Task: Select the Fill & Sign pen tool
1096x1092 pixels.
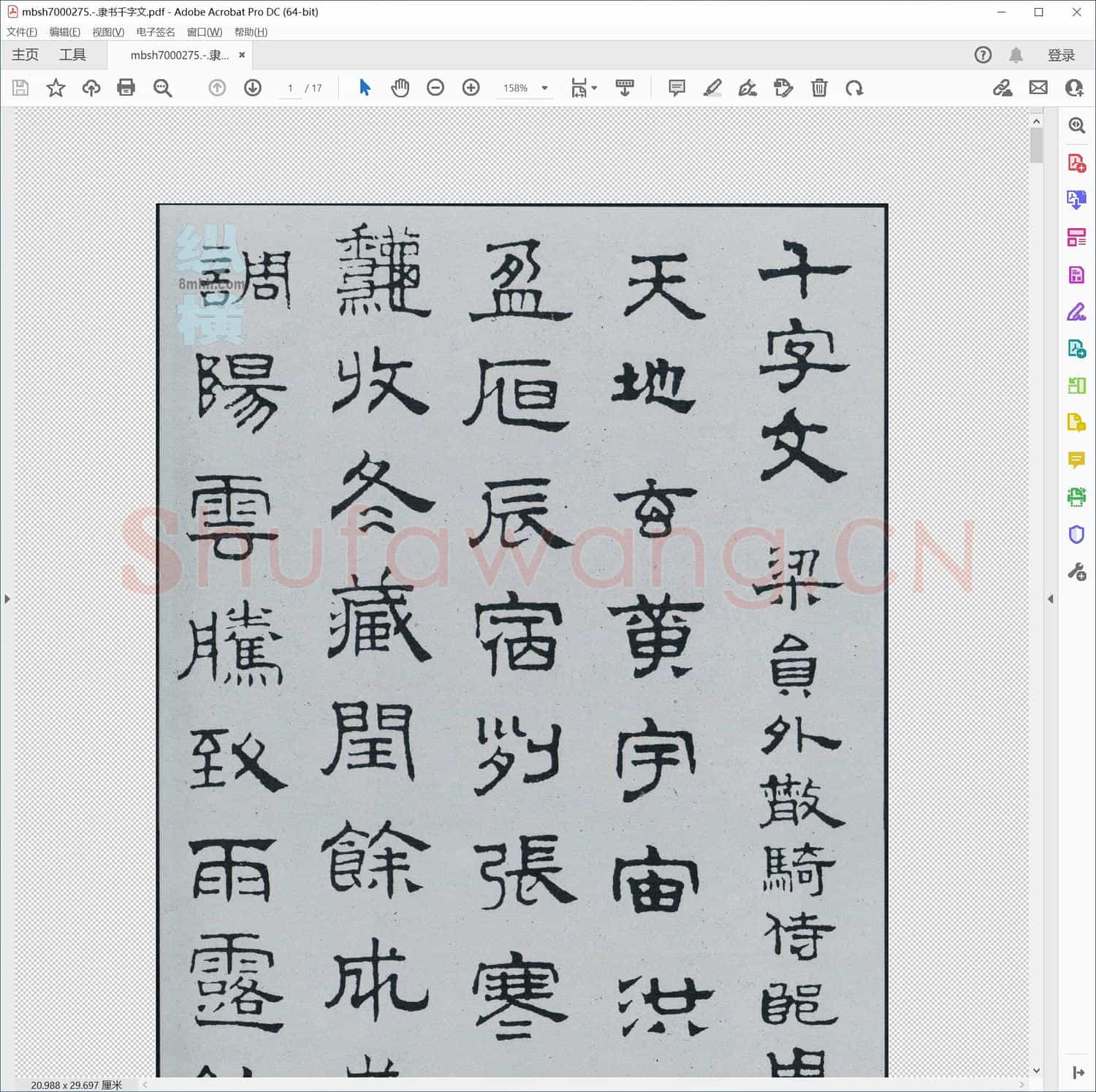Action: click(747, 88)
